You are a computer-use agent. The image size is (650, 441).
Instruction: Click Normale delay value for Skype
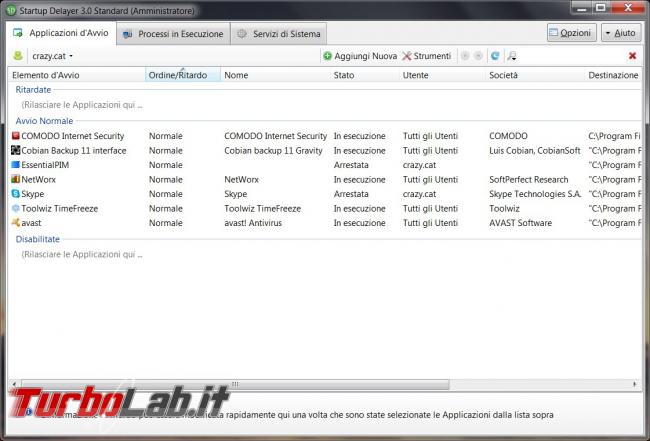(x=166, y=194)
